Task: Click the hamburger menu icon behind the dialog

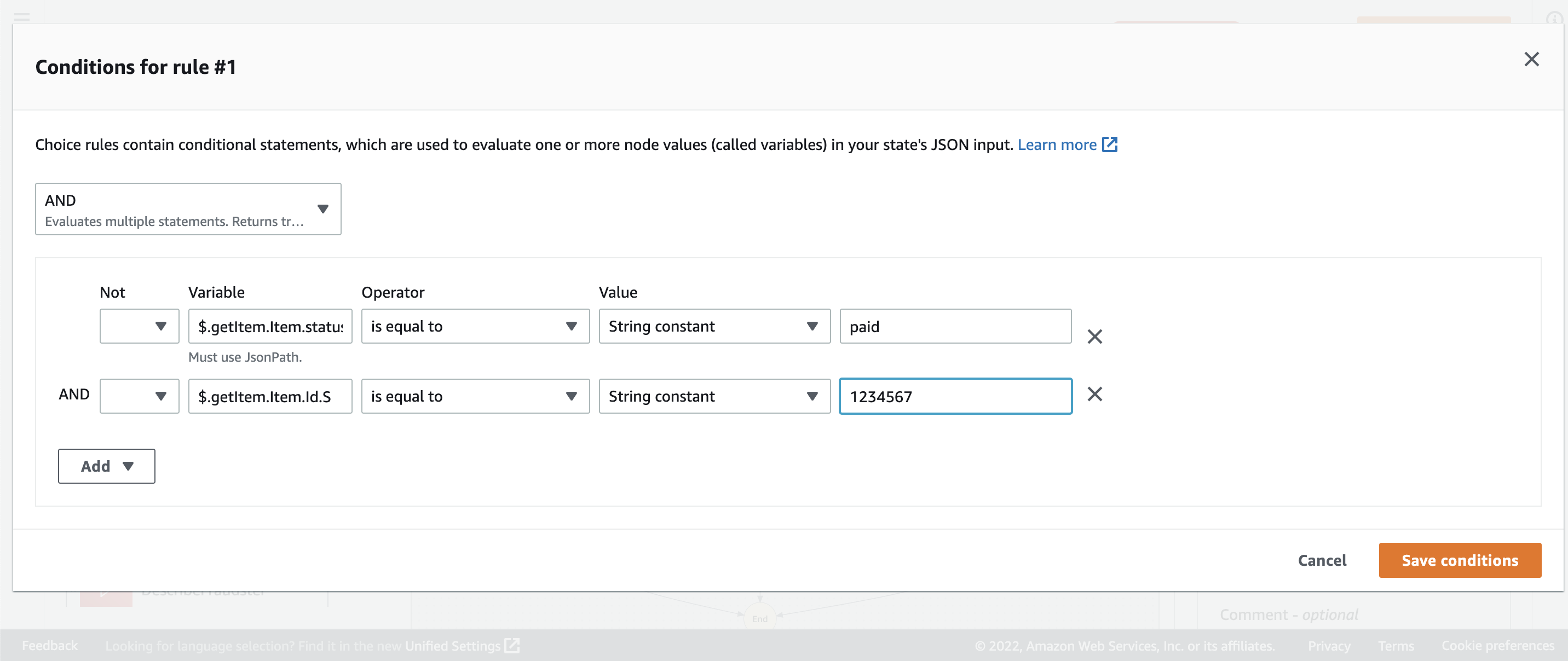Action: point(22,17)
